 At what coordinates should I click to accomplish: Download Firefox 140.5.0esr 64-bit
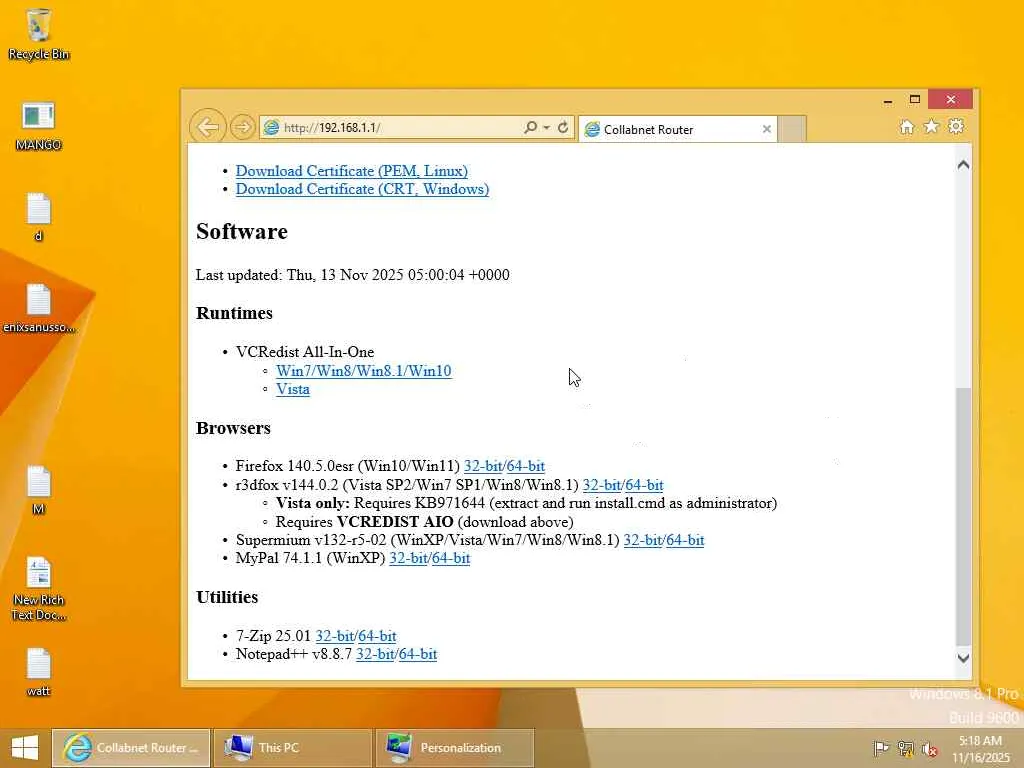click(x=525, y=466)
